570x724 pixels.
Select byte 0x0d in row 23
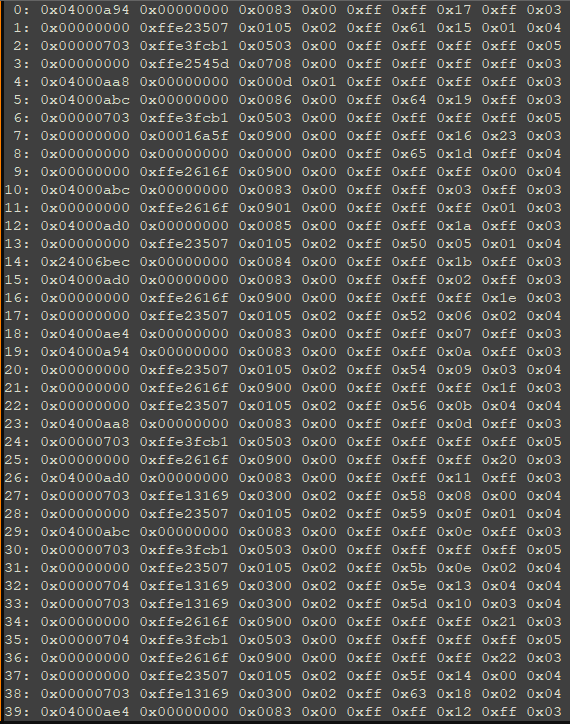pos(454,424)
